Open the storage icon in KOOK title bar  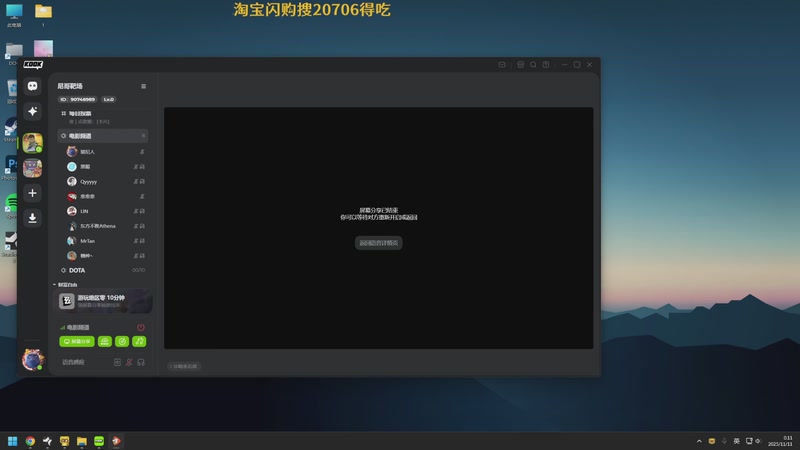(520, 65)
